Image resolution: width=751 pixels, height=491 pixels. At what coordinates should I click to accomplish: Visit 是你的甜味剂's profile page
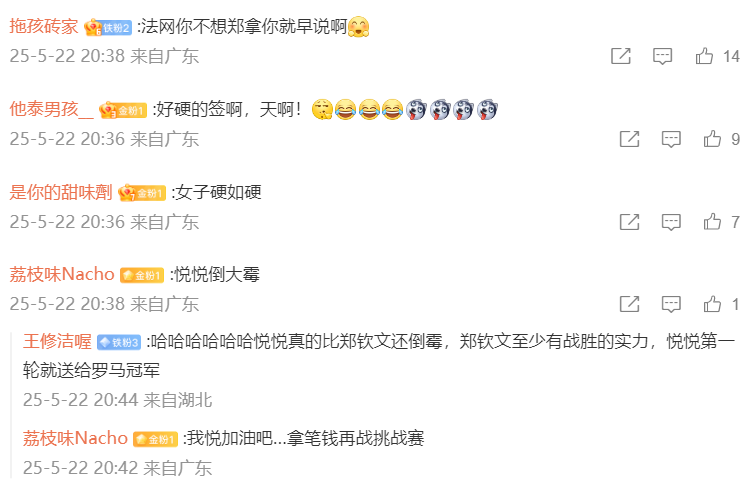pyautogui.click(x=61, y=193)
